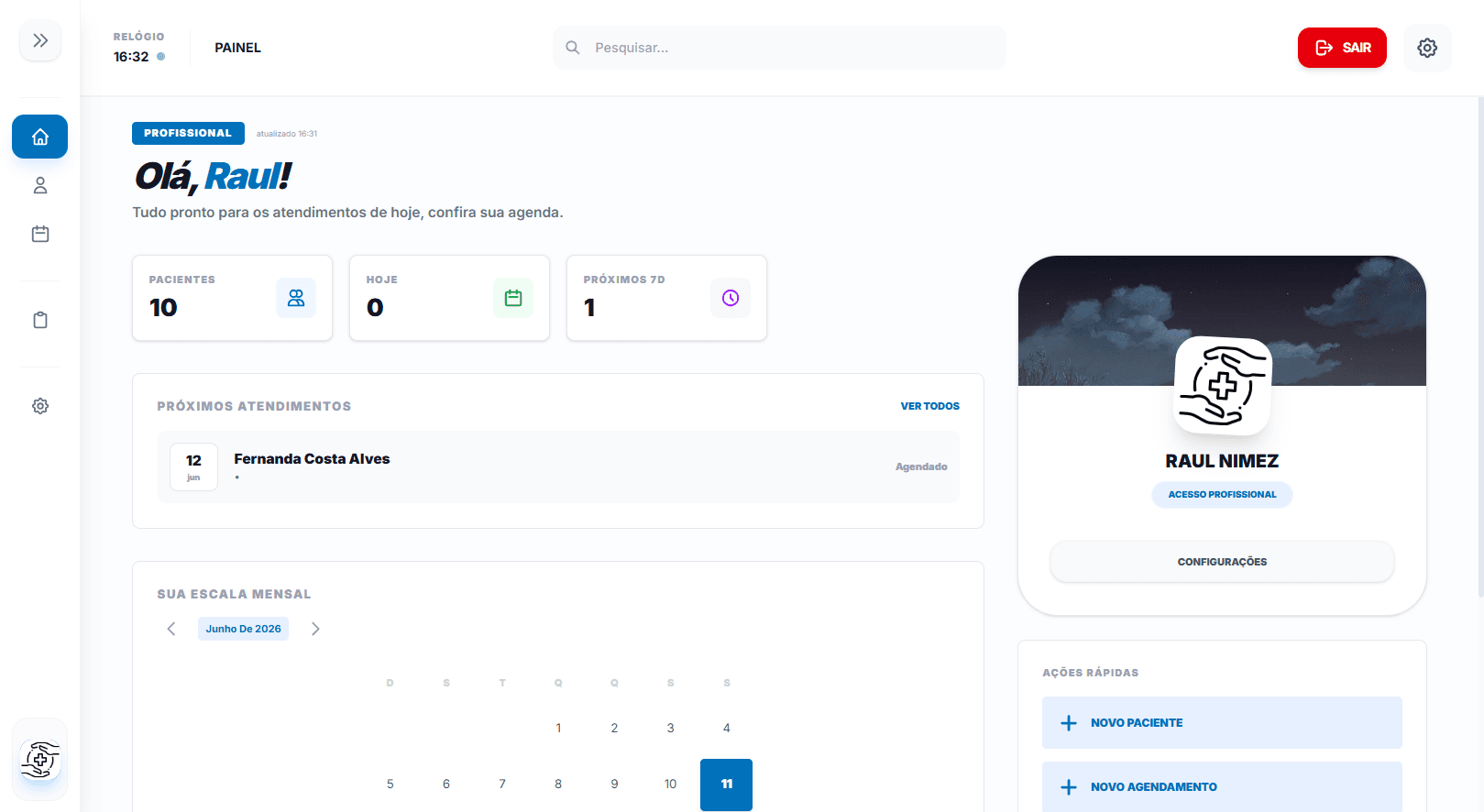The image size is (1484, 812).
Task: Go to previous month in schedule calendar
Action: click(171, 629)
